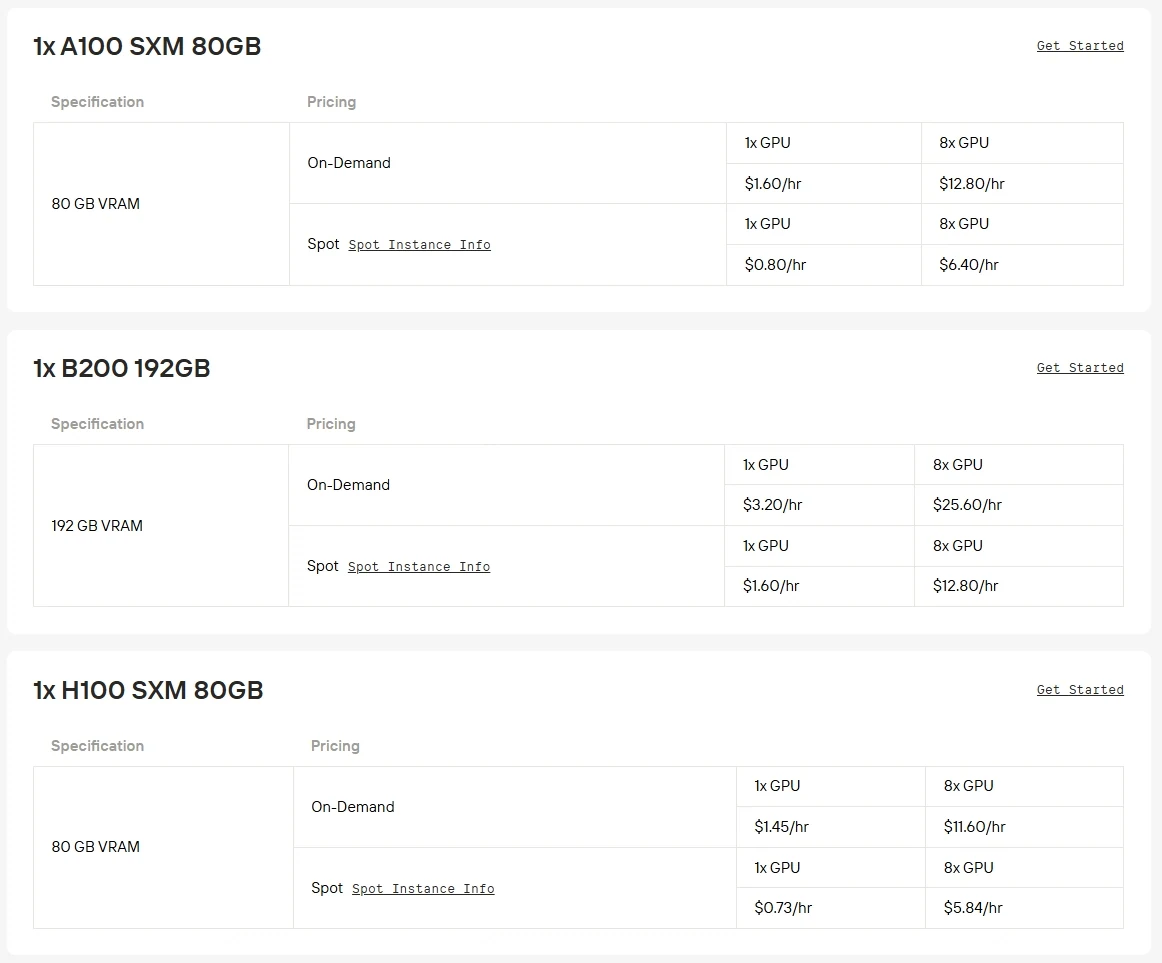Image resolution: width=1162 pixels, height=963 pixels.
Task: Click 1x GPU header in H100 Spot row
Action: [x=777, y=867]
